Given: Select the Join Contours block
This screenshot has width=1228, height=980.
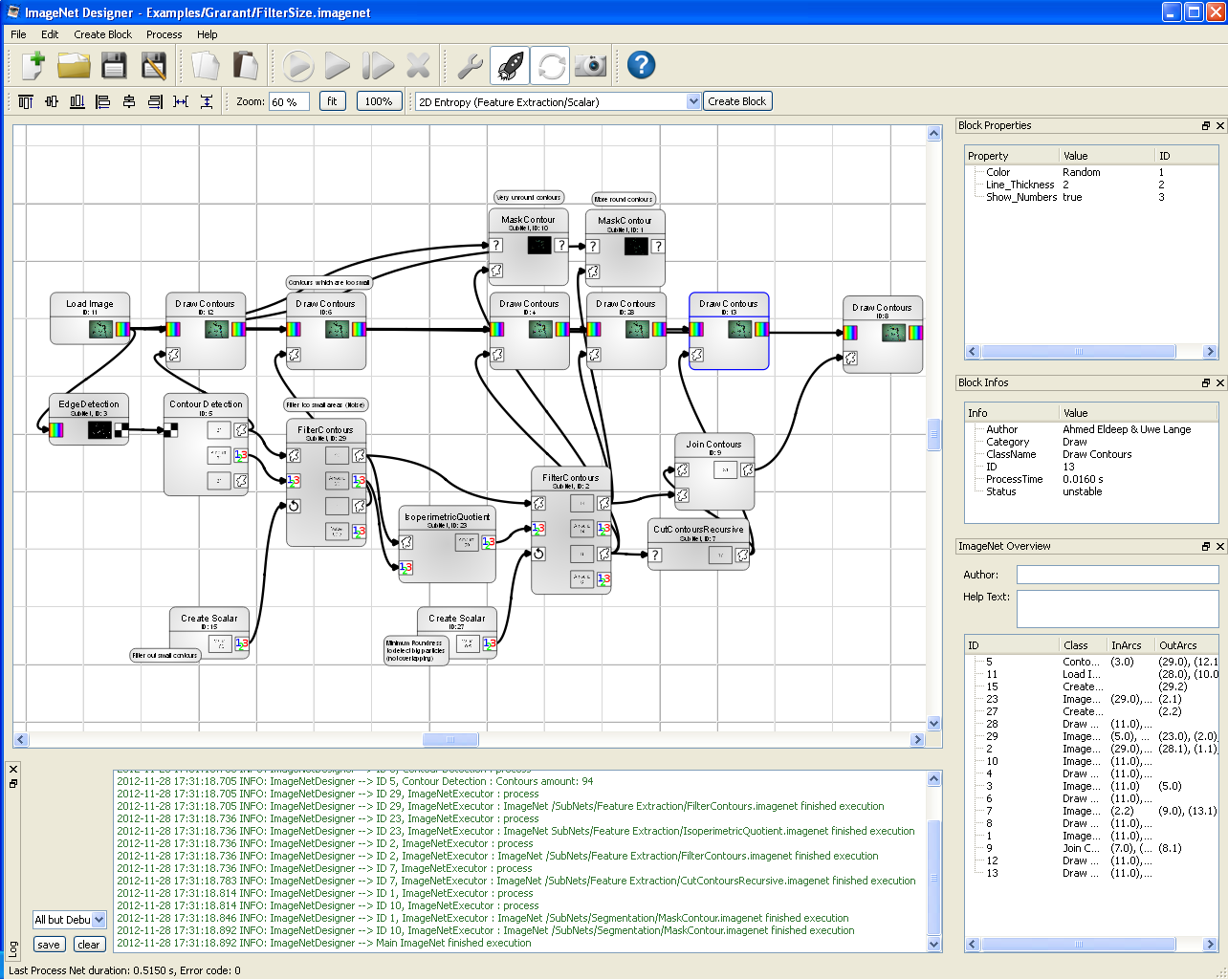Looking at the screenshot, I should pos(713,470).
